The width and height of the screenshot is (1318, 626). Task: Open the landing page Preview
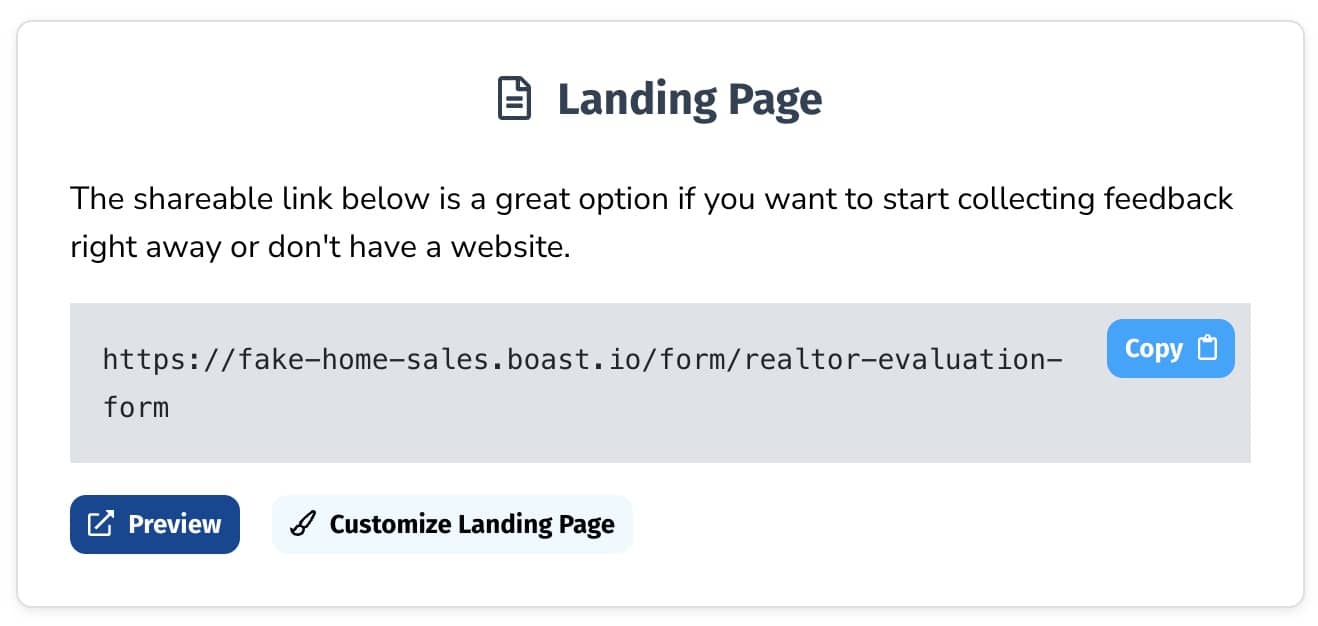coord(155,524)
